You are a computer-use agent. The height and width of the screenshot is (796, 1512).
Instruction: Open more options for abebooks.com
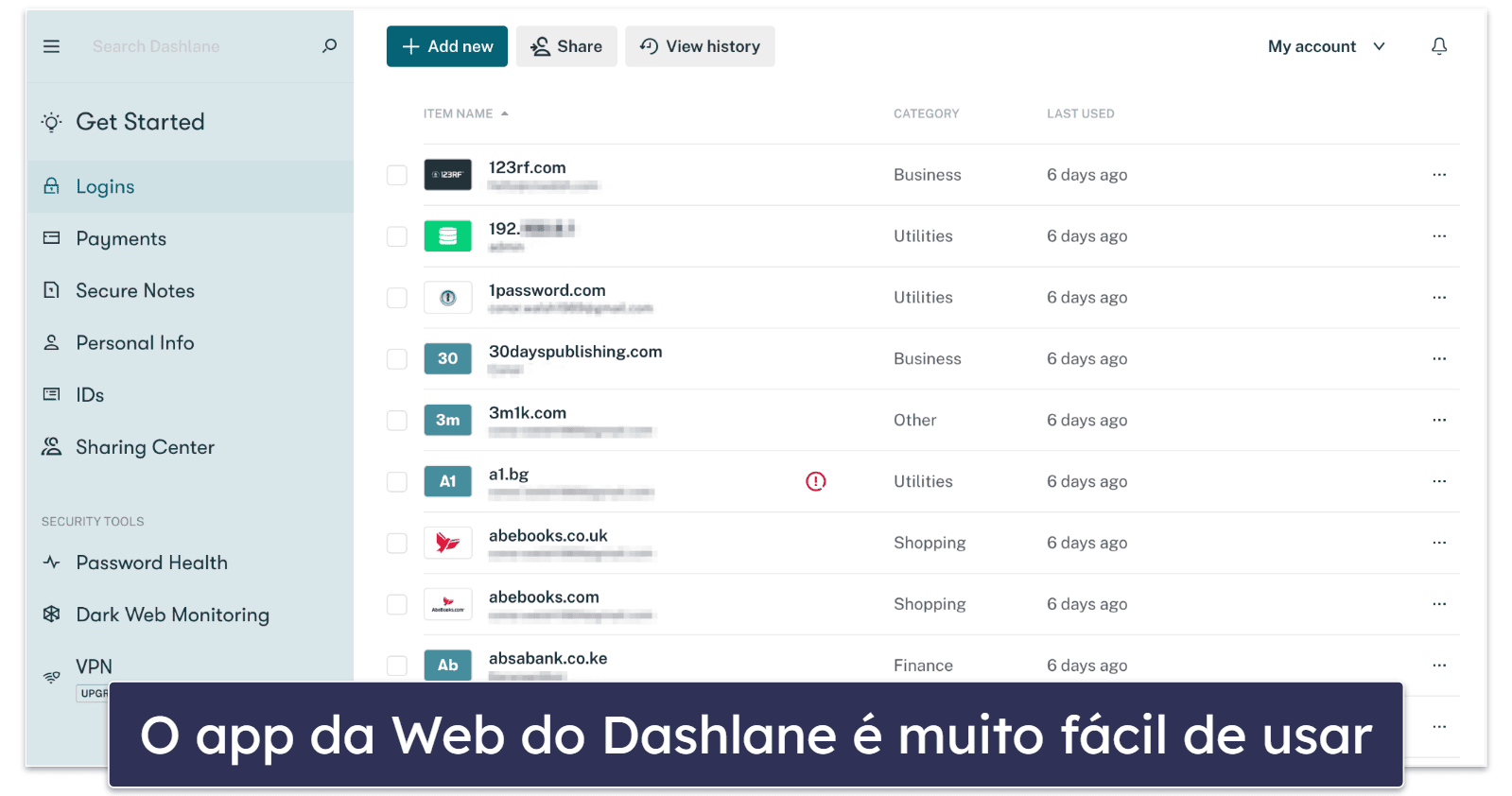pyautogui.click(x=1438, y=604)
